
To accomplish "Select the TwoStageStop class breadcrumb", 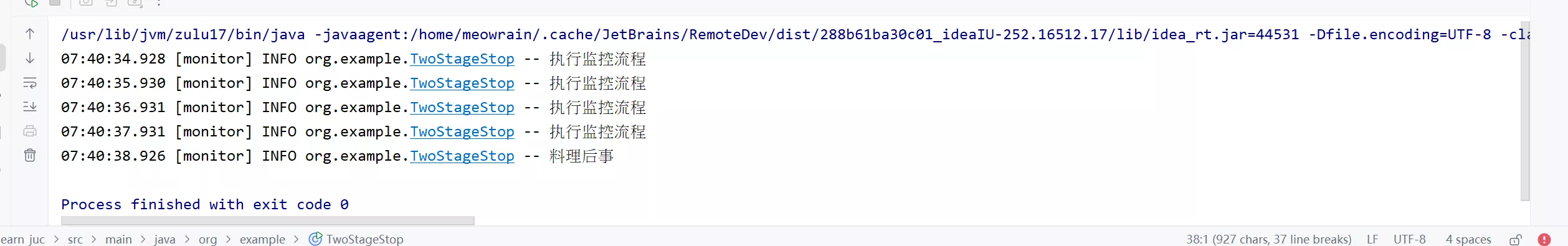I will pos(357,239).
